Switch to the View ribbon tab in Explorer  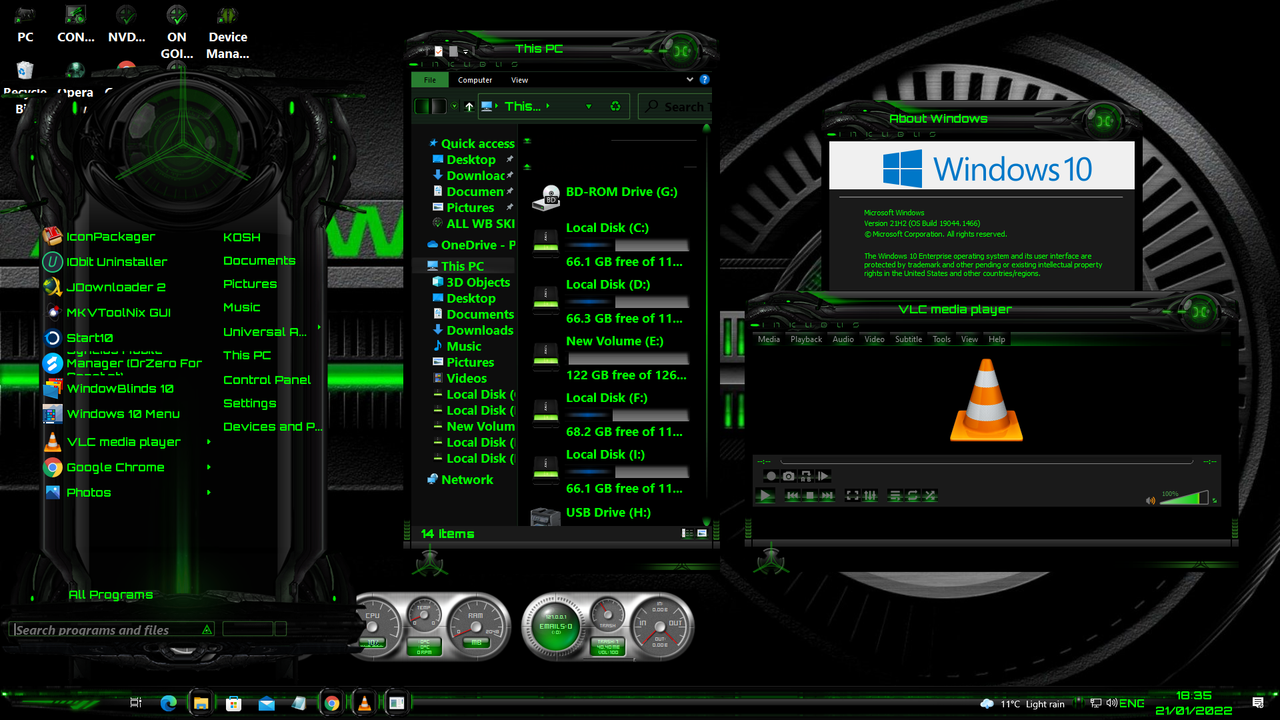tap(519, 80)
